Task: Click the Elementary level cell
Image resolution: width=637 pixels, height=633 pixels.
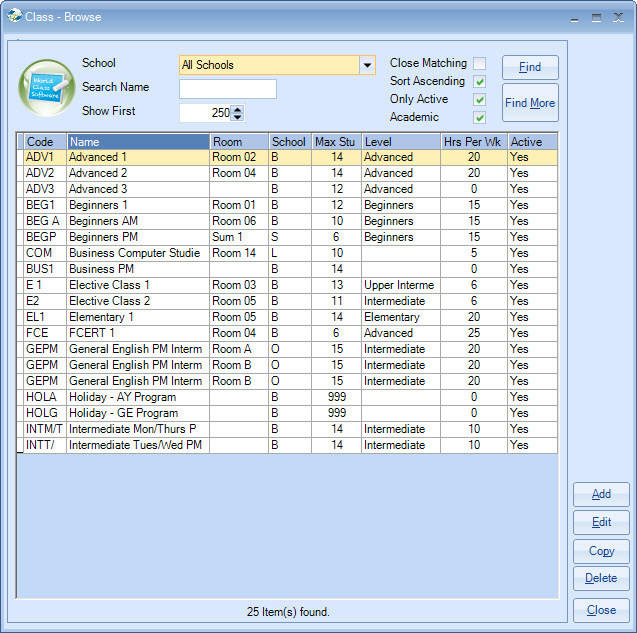Action: [x=401, y=317]
